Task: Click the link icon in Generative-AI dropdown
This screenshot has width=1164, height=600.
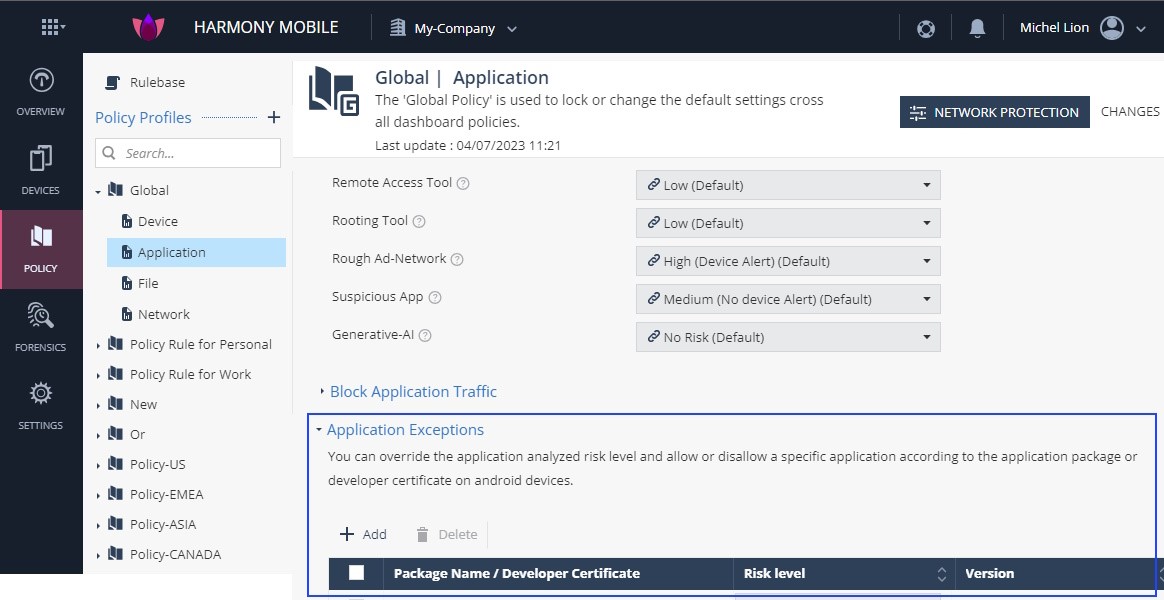Action: click(x=653, y=336)
